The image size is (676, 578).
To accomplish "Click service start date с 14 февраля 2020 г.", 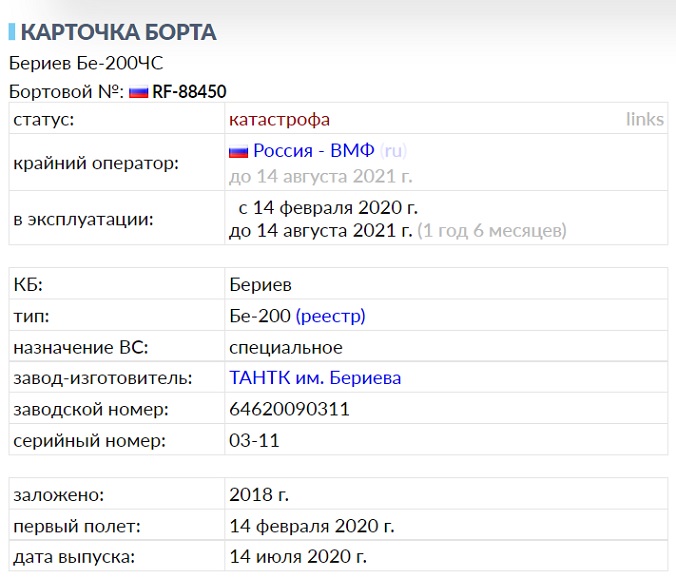I will point(328,208).
